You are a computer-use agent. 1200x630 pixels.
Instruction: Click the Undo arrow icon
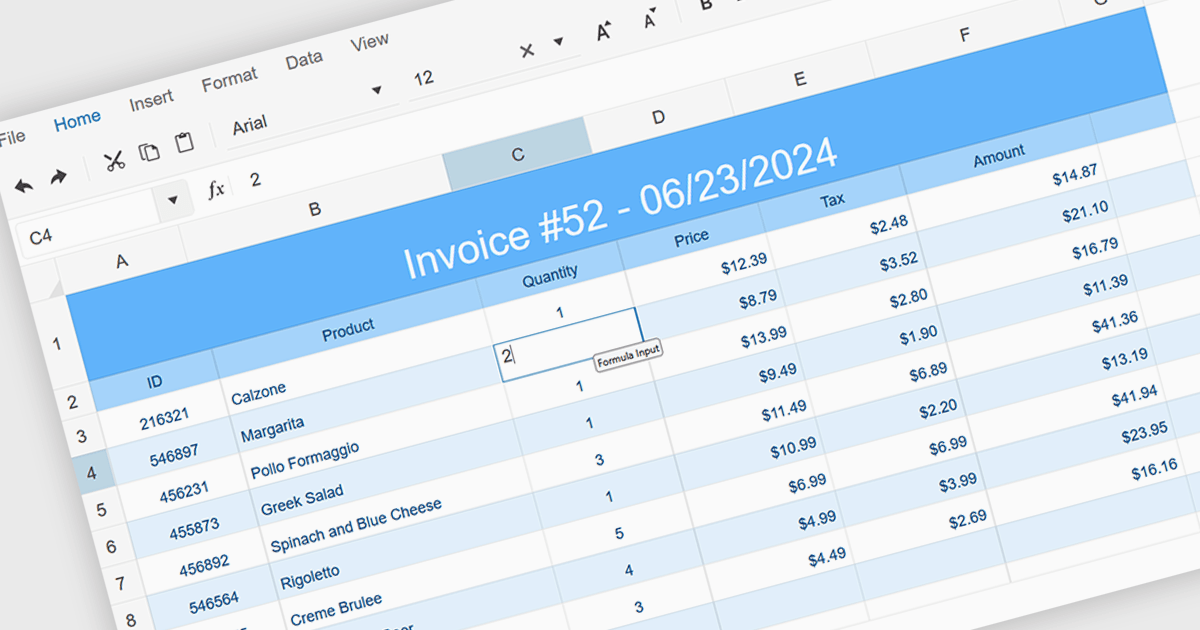pyautogui.click(x=24, y=185)
